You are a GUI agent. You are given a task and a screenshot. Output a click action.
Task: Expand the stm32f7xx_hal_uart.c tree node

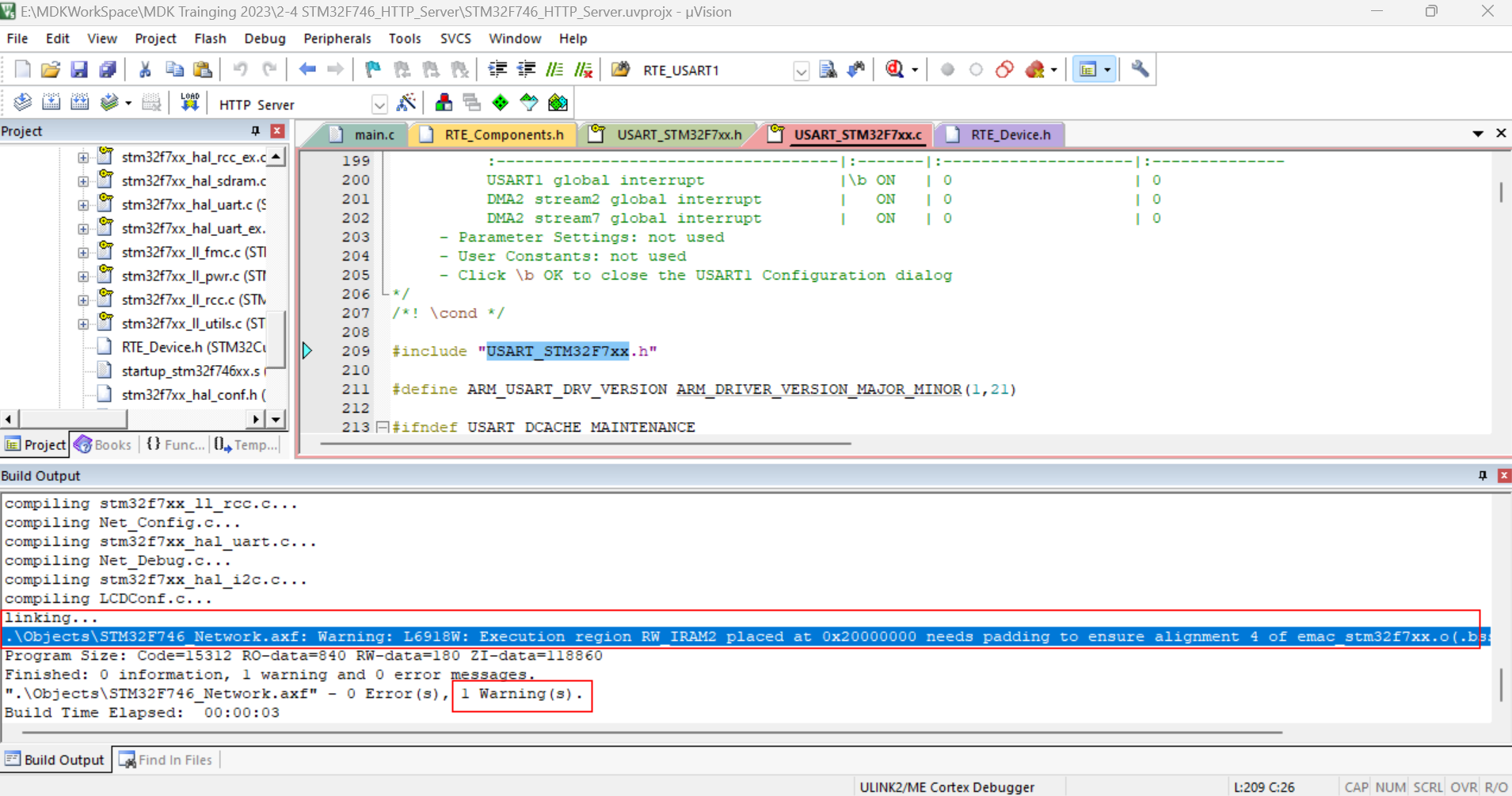(x=83, y=205)
